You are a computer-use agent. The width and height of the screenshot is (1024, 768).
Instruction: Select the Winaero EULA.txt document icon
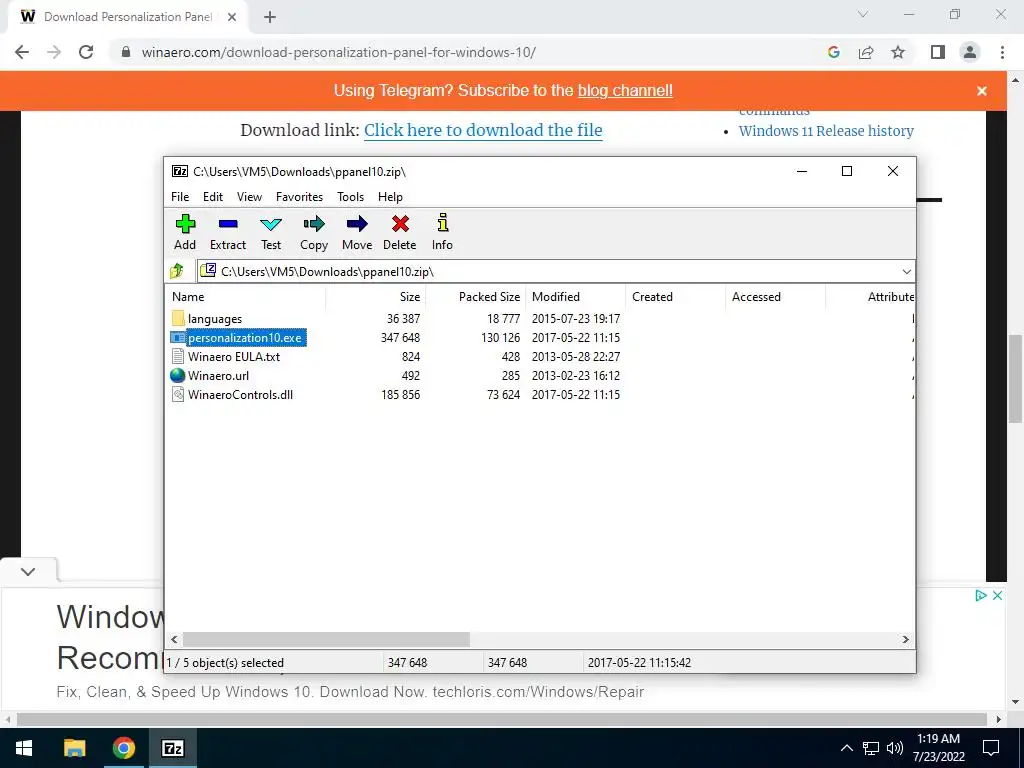[x=178, y=357]
